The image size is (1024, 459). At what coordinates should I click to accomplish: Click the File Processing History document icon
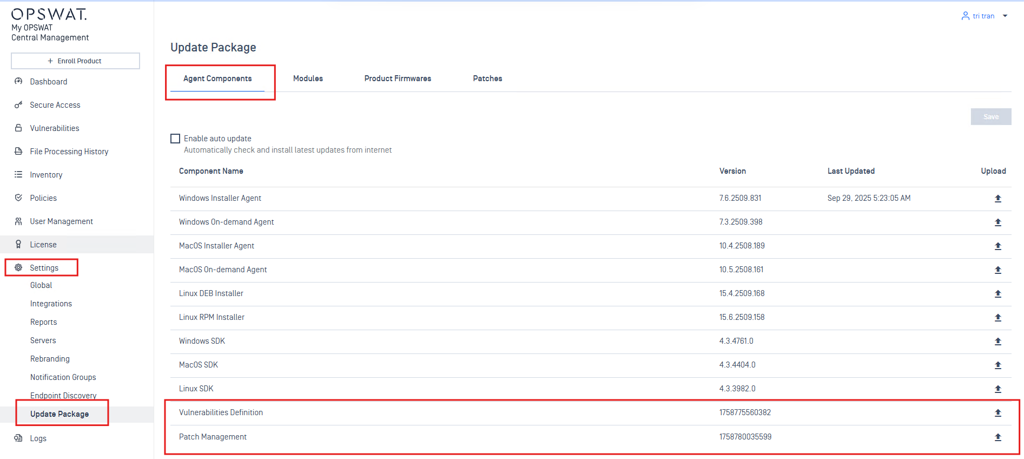(x=18, y=151)
